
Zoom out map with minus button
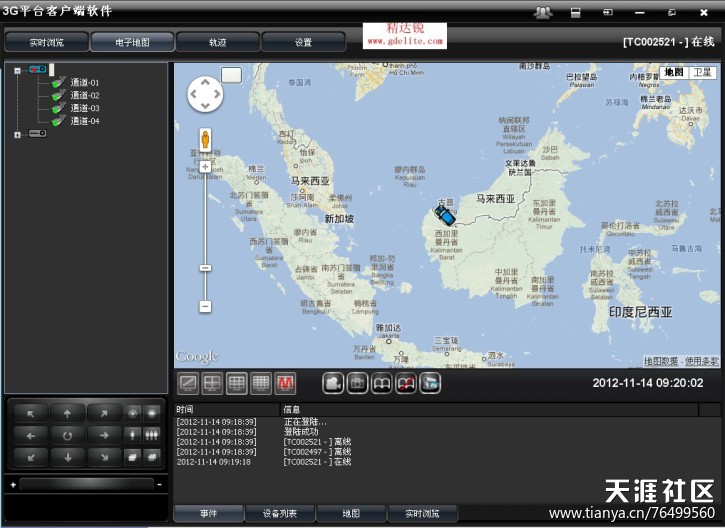click(x=205, y=306)
